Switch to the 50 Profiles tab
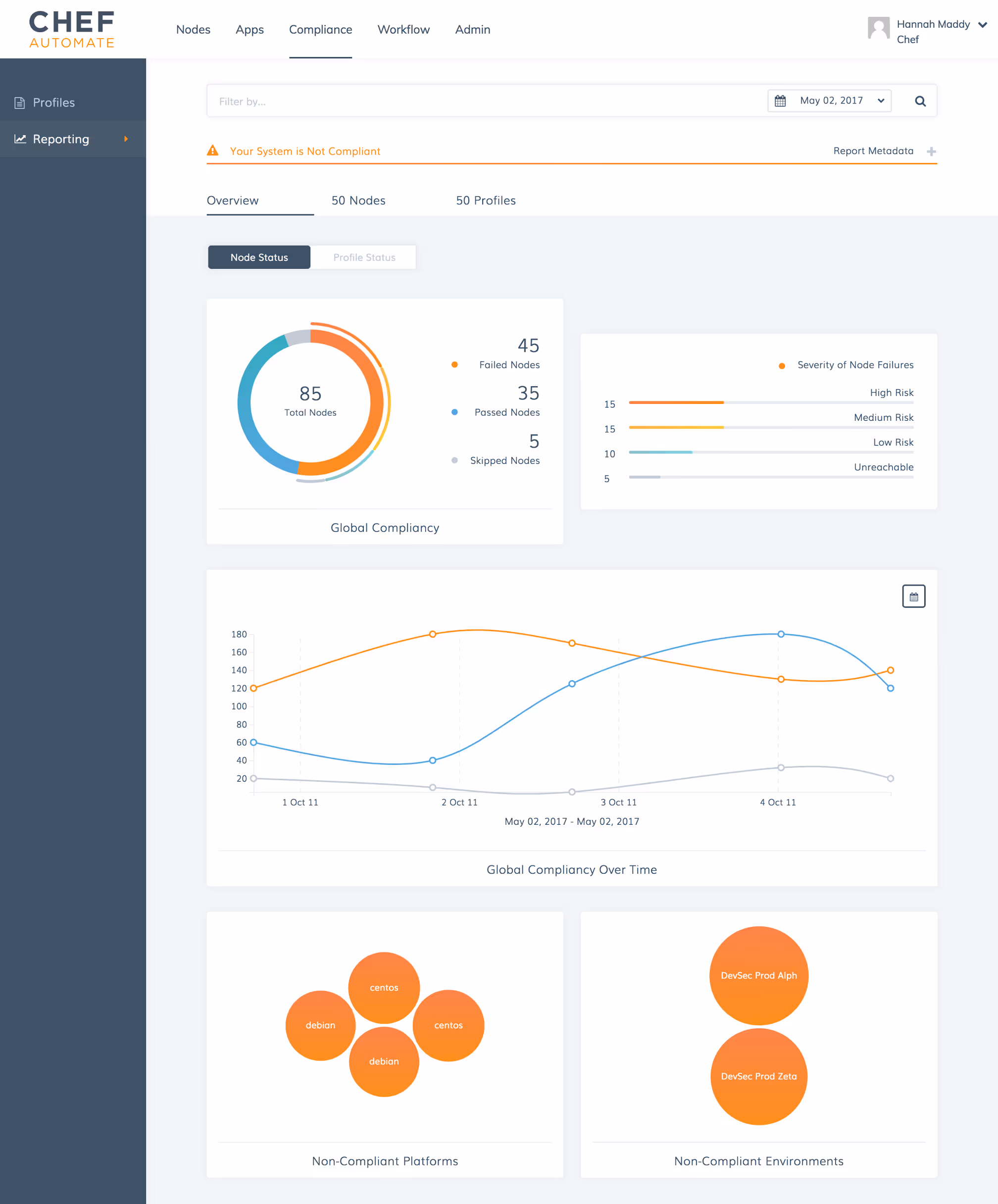The width and height of the screenshot is (998, 1204). coord(486,200)
